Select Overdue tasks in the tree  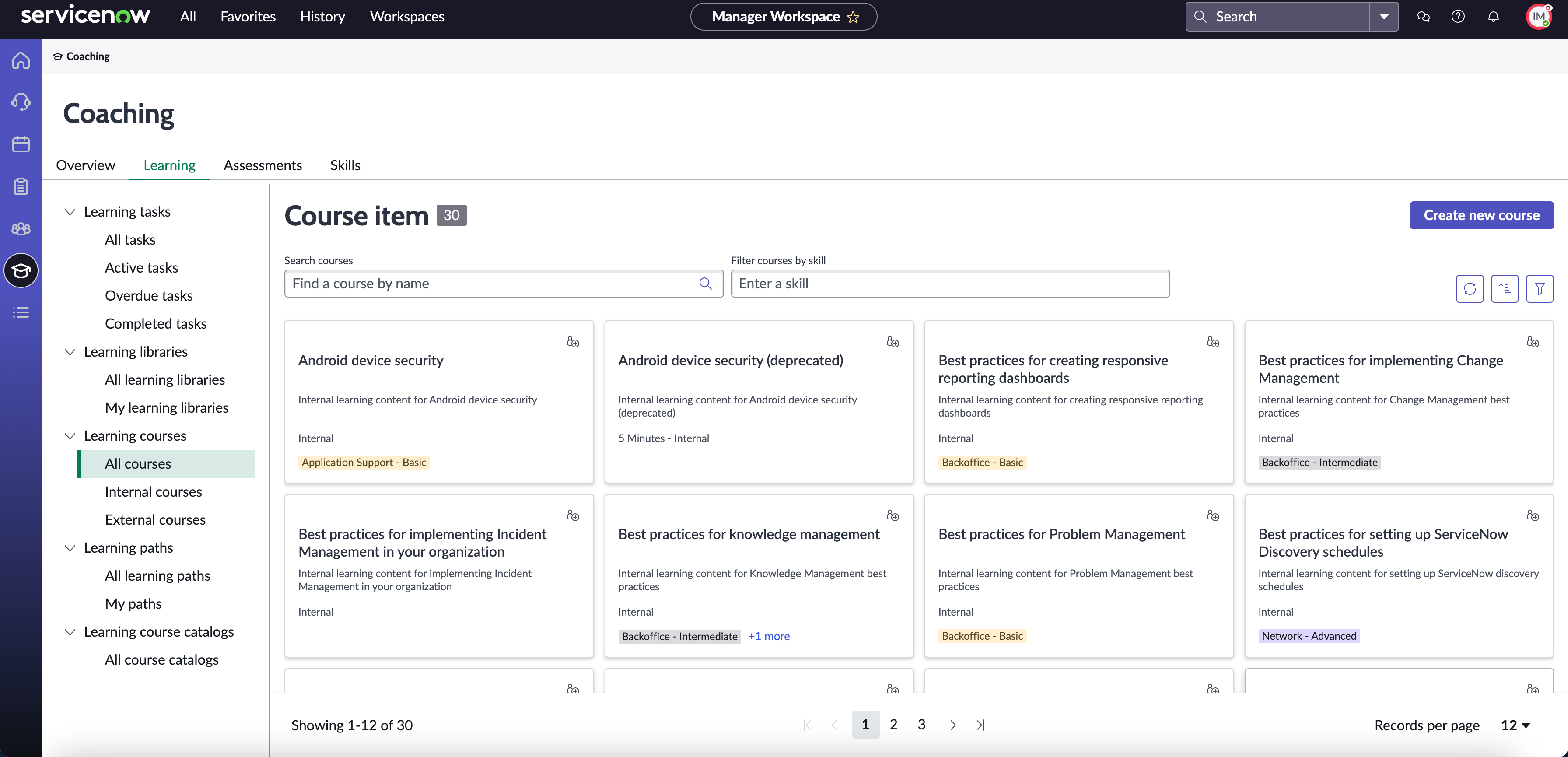coord(148,295)
